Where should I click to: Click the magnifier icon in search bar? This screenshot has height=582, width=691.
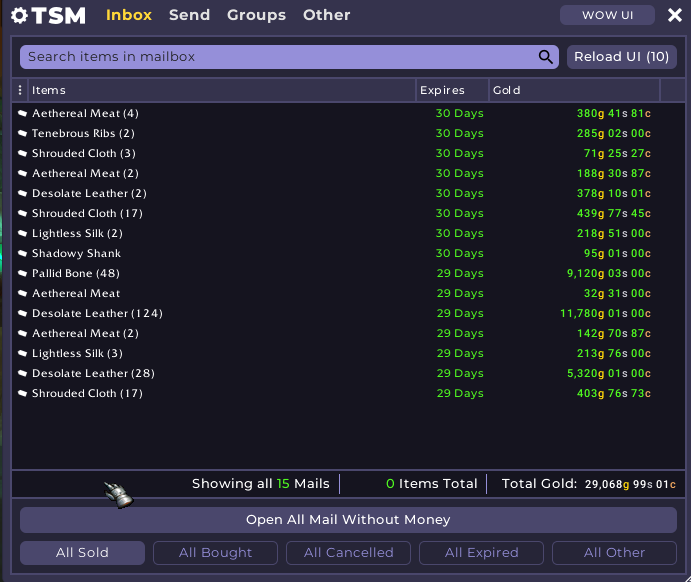[546, 57]
